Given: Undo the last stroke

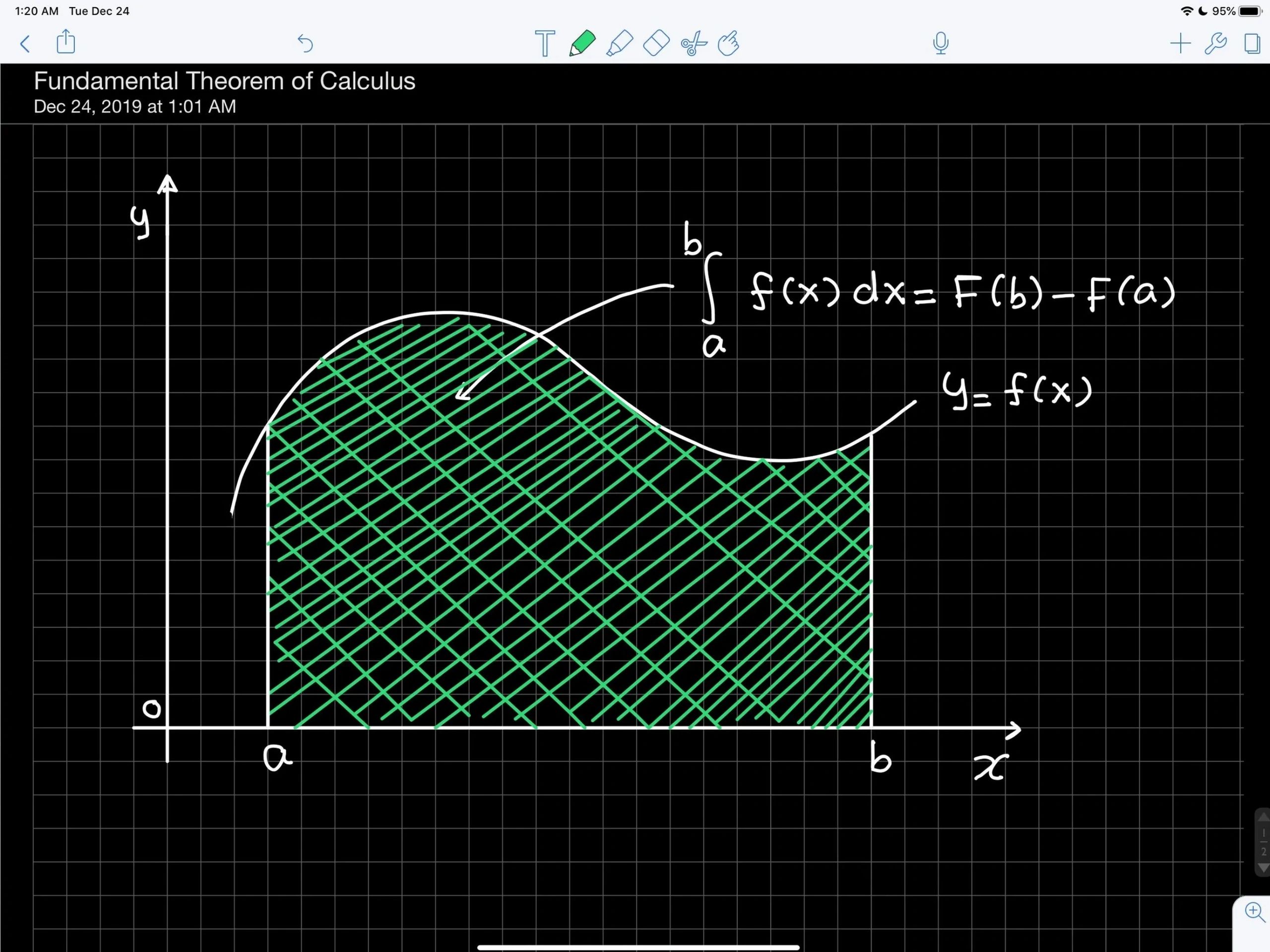Looking at the screenshot, I should pyautogui.click(x=305, y=43).
